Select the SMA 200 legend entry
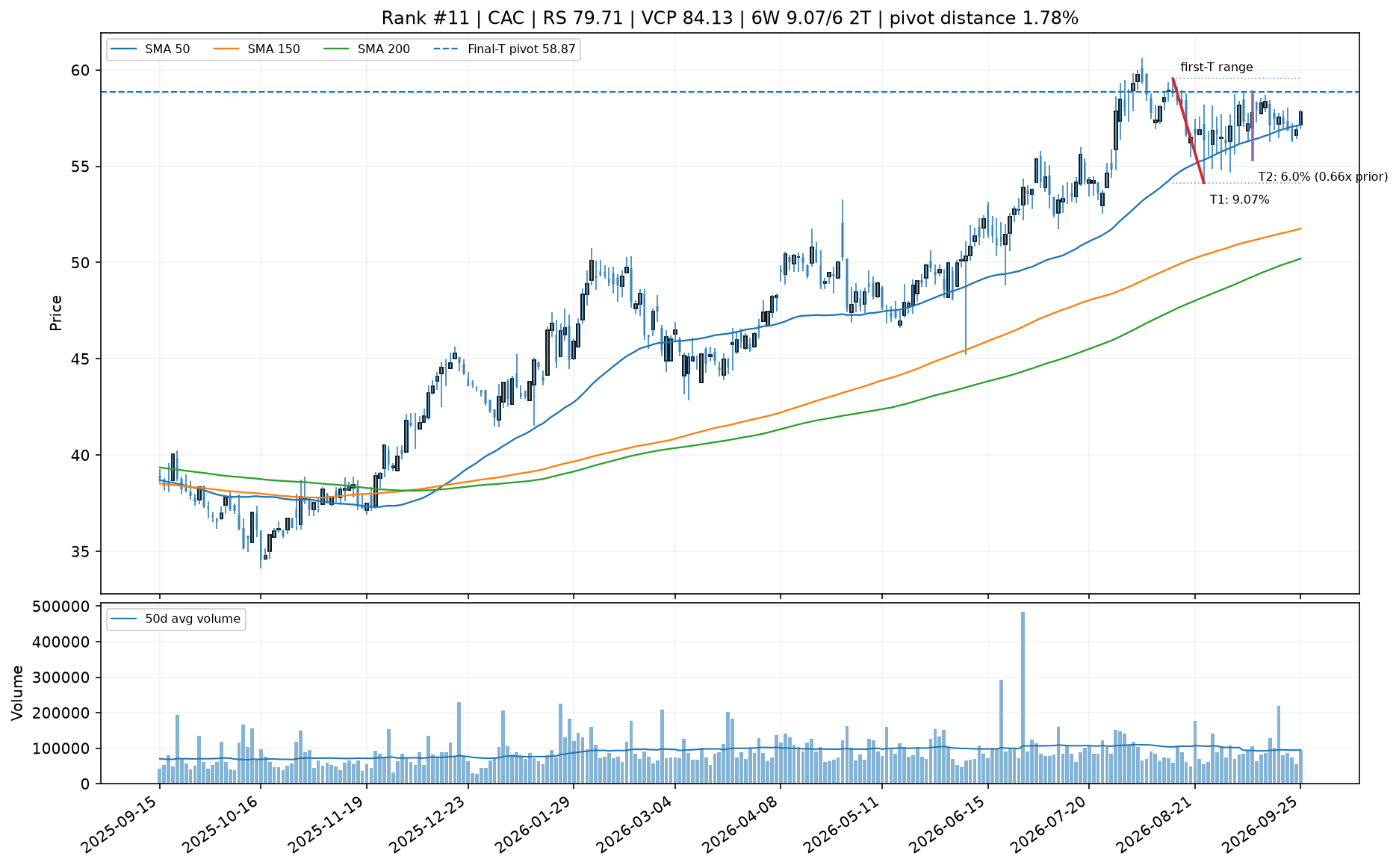Viewport: 1399px width, 868px height. (x=366, y=49)
